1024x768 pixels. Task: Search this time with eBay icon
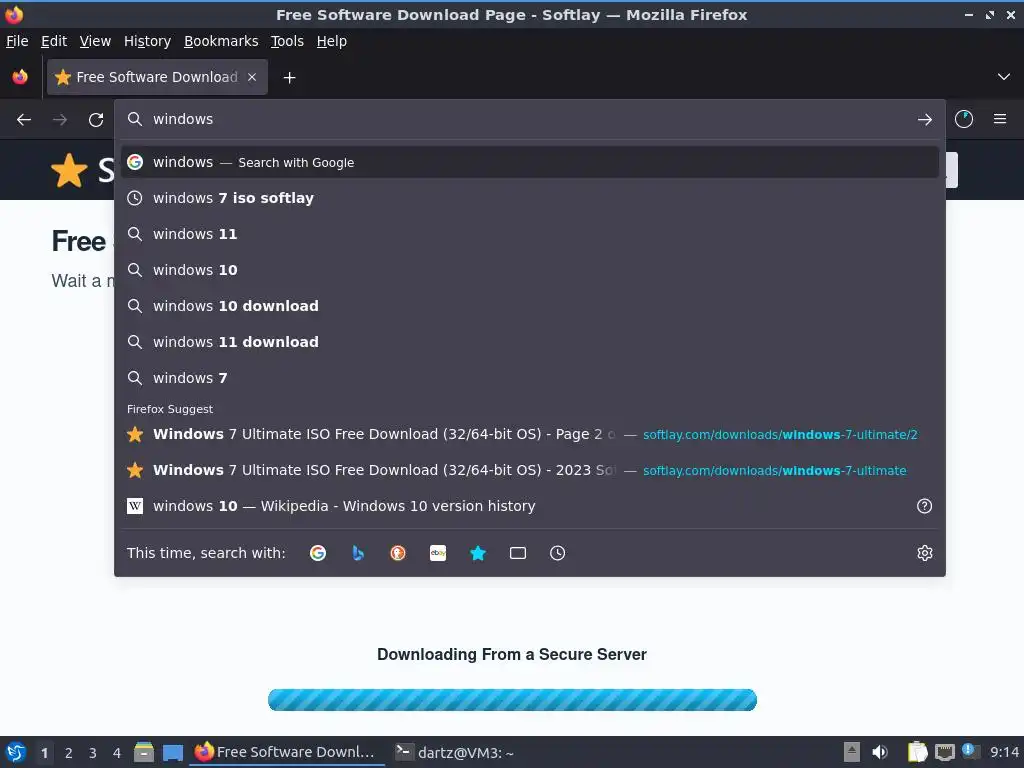click(x=438, y=553)
